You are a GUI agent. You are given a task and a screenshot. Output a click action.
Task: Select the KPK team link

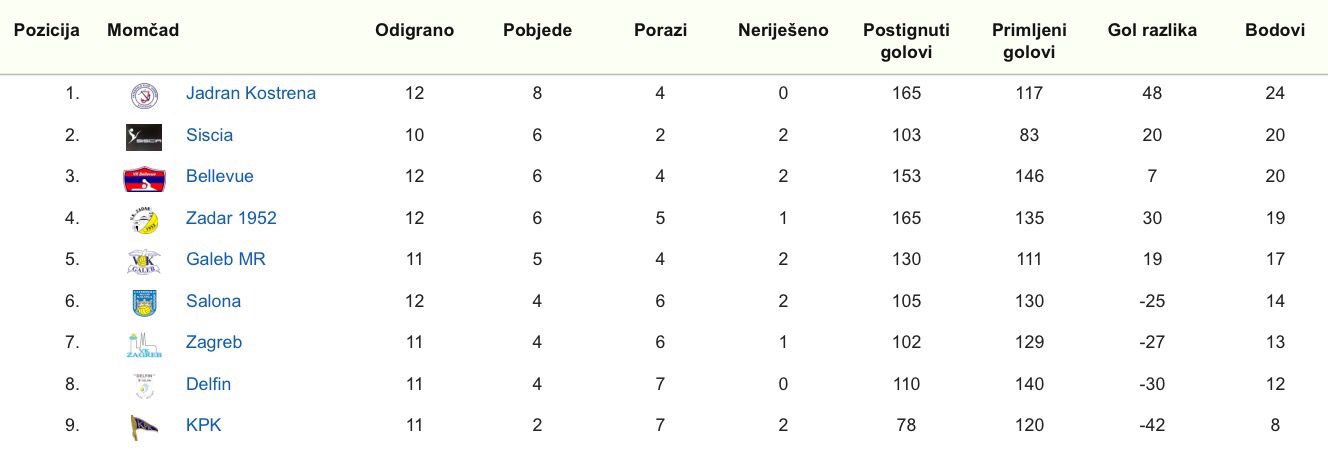pos(203,425)
